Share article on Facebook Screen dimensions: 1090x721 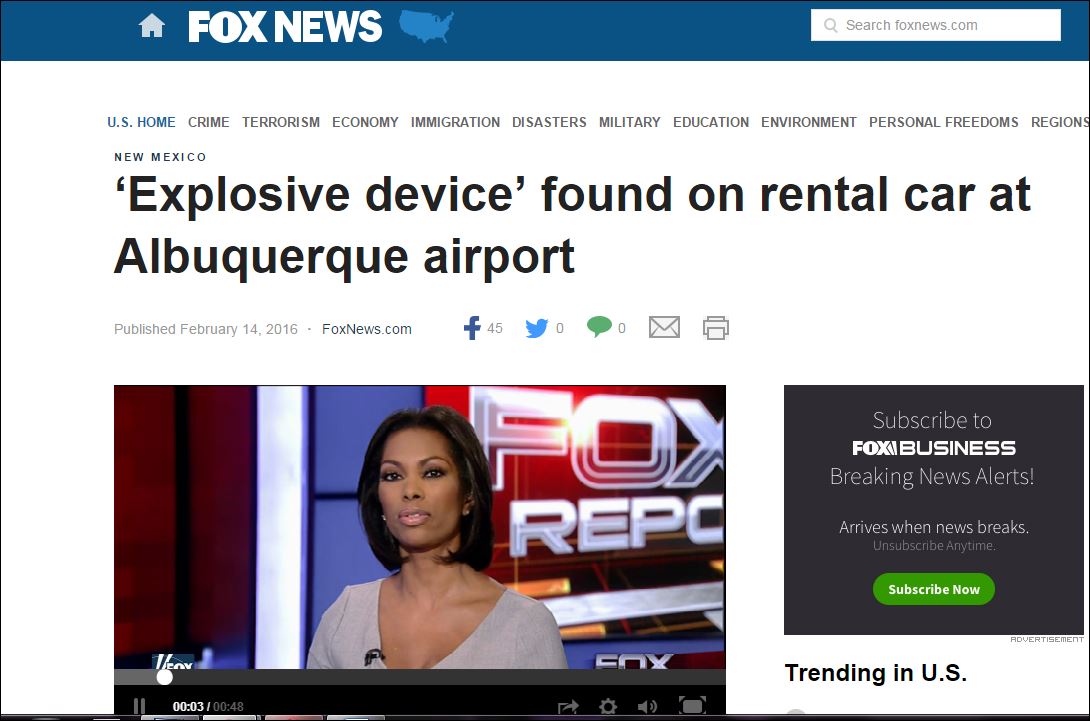pyautogui.click(x=472, y=327)
